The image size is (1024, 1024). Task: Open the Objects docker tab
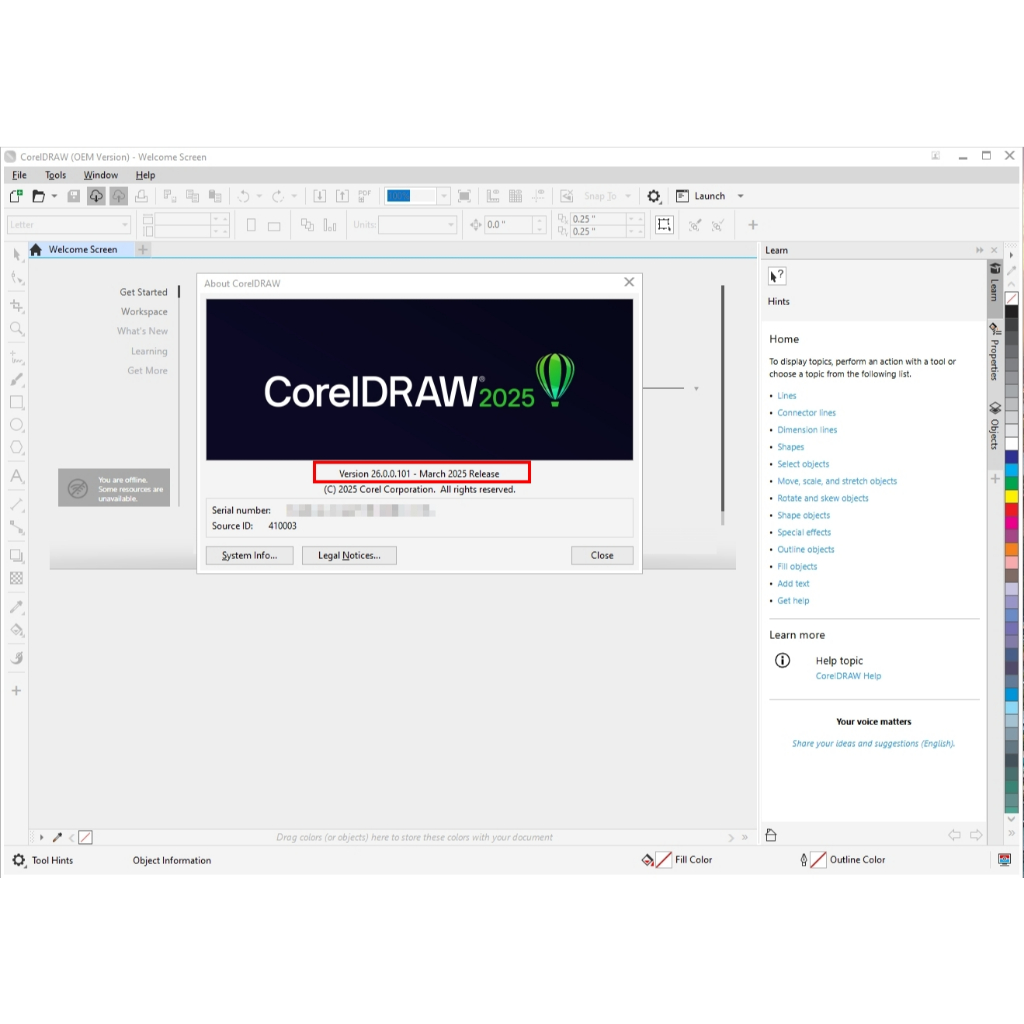(995, 426)
